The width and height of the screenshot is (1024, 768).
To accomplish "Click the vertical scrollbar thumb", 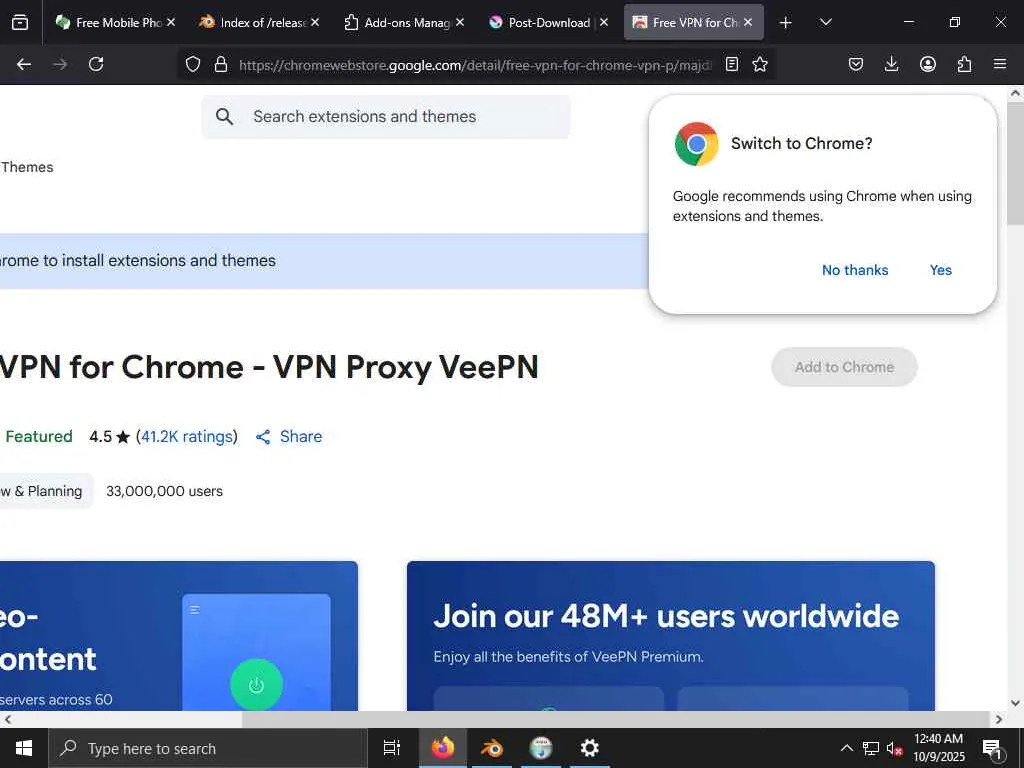I will pos(1016,163).
